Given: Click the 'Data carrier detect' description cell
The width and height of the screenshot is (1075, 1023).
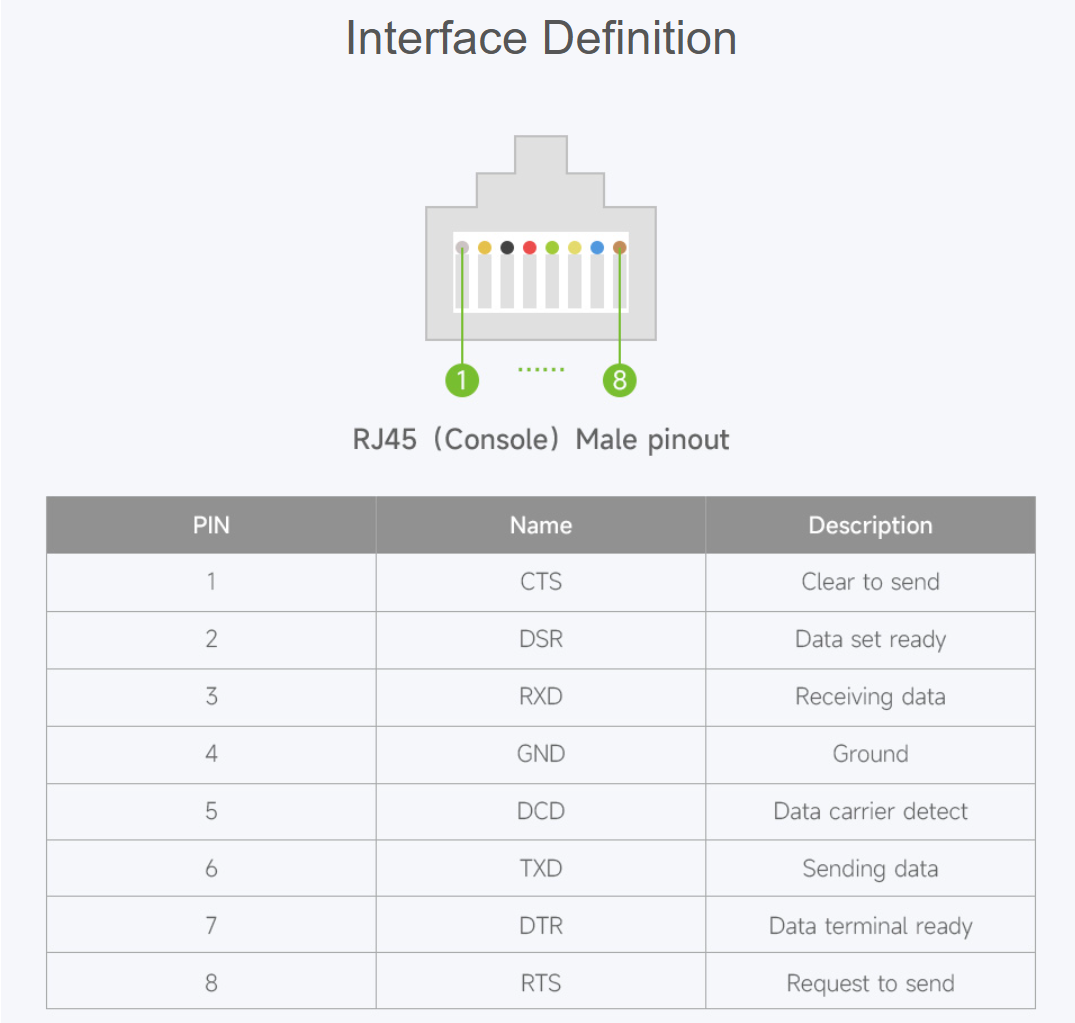Looking at the screenshot, I should [x=871, y=812].
